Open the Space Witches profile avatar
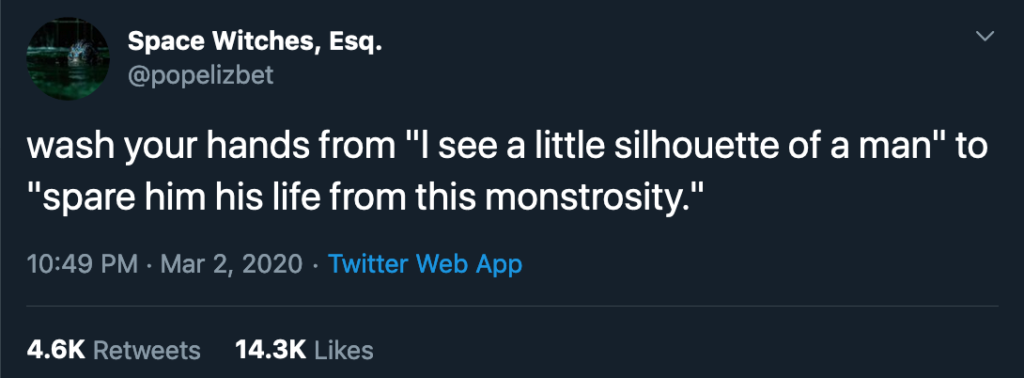This screenshot has height=378, width=1024. coord(68,59)
